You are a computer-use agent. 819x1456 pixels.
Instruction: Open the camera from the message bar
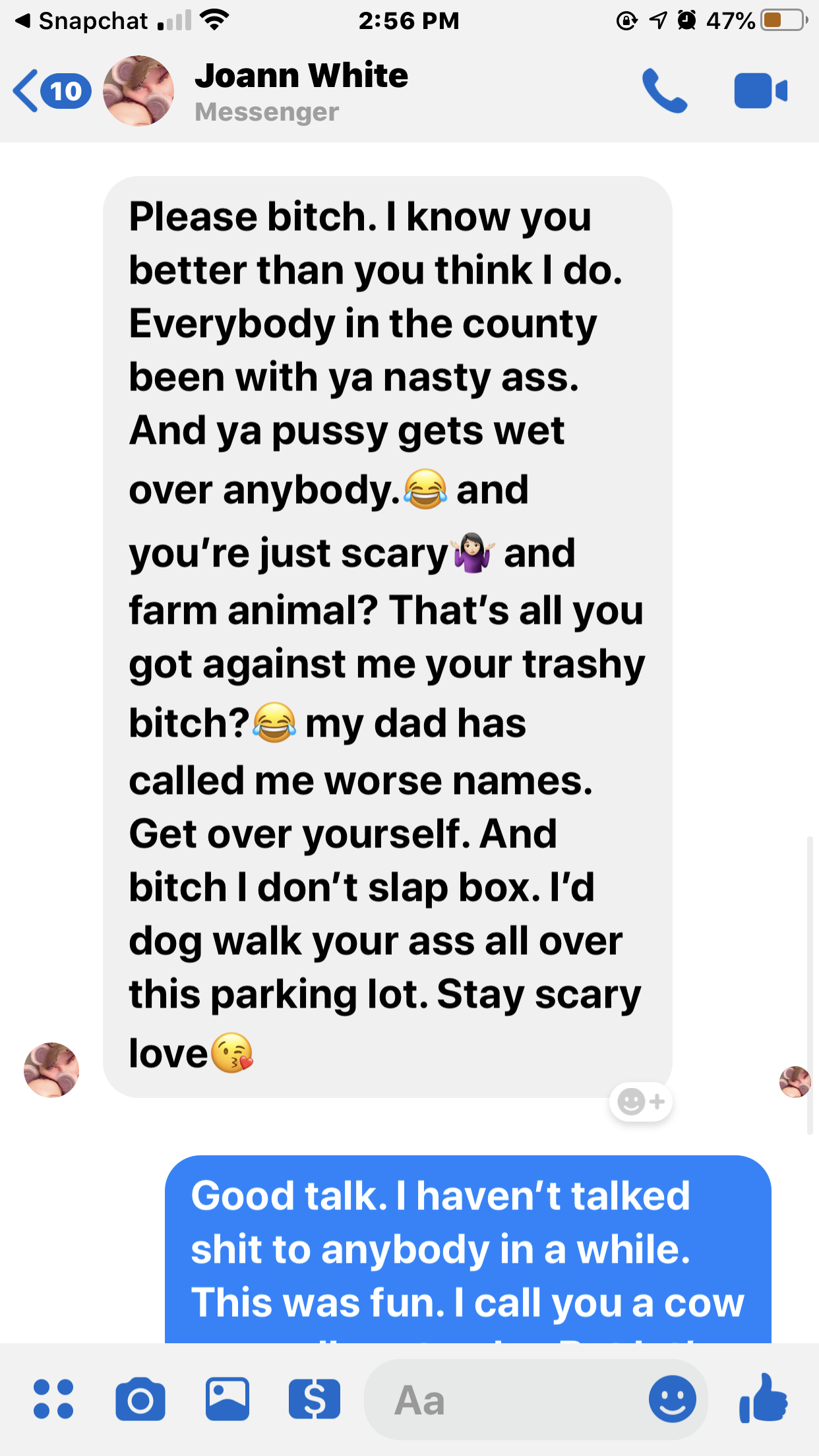[140, 1399]
